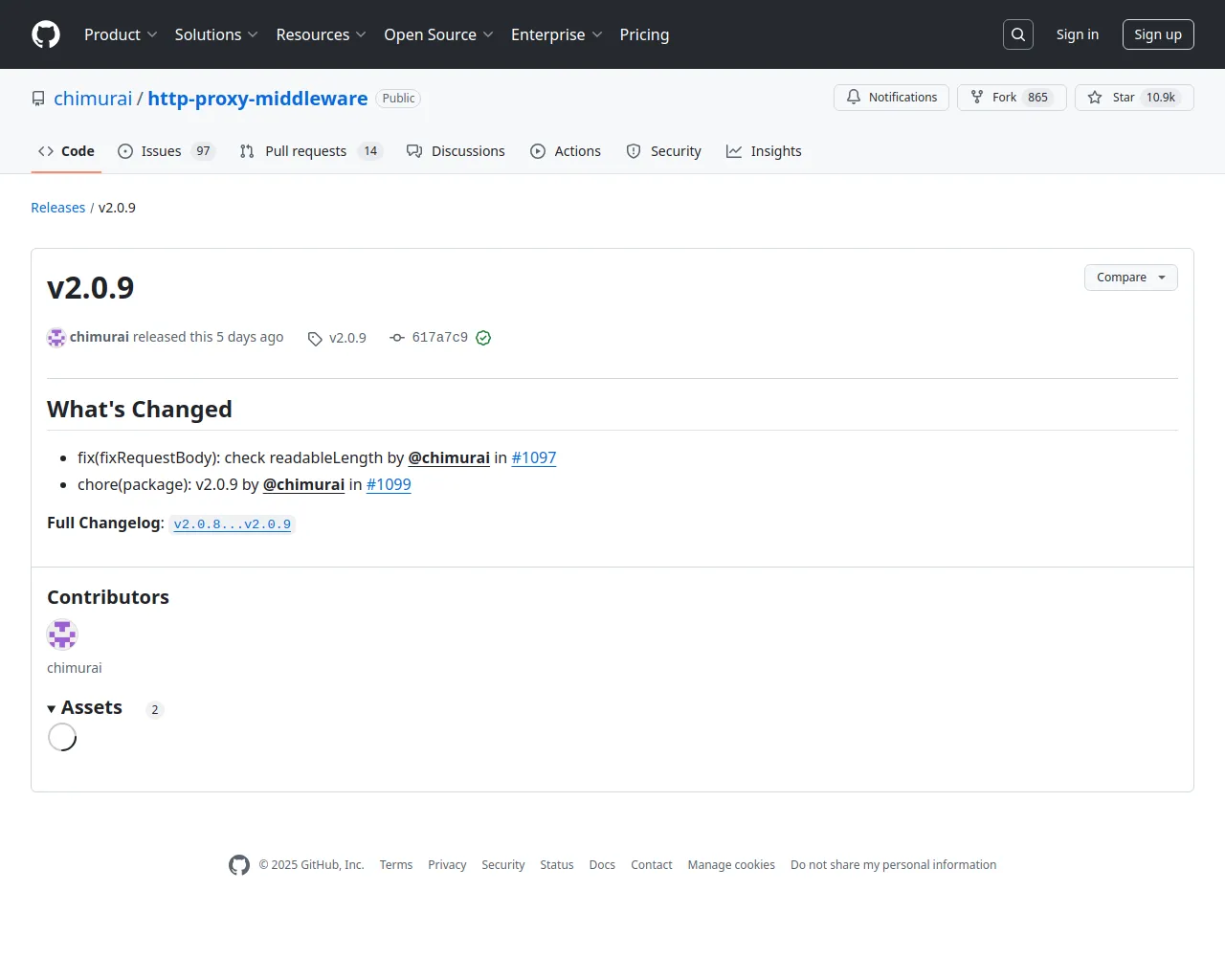
Task: Click chimurai author name near released
Action: tap(100, 337)
